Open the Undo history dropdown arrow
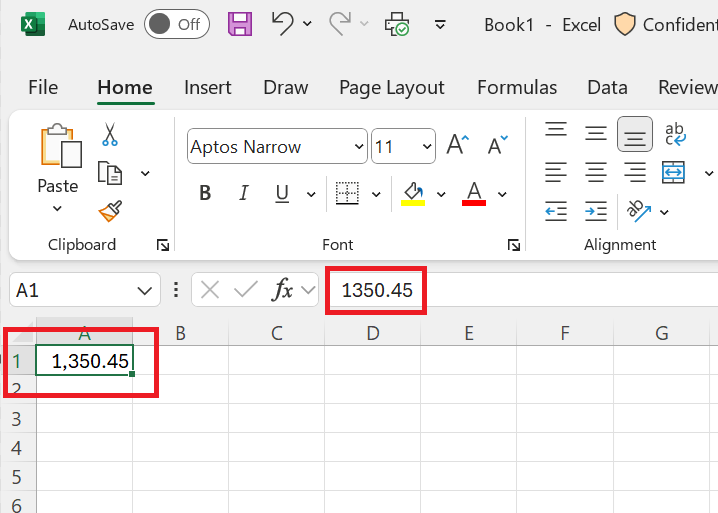The image size is (718, 513). click(x=308, y=24)
